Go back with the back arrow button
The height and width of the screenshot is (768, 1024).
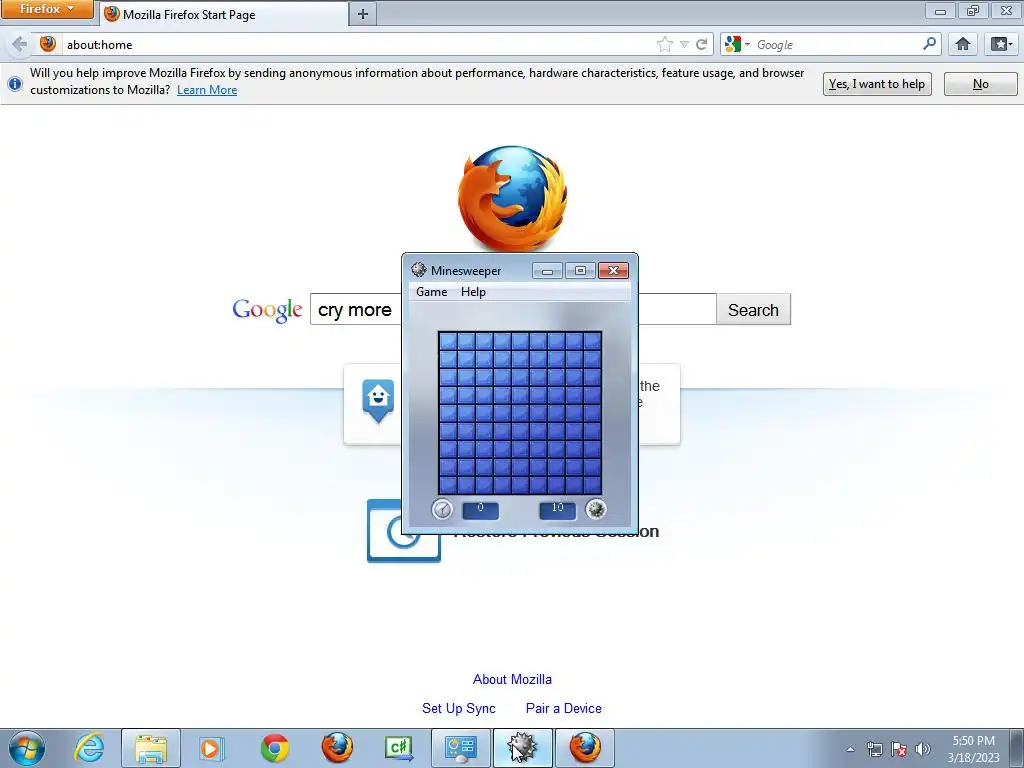coord(20,44)
